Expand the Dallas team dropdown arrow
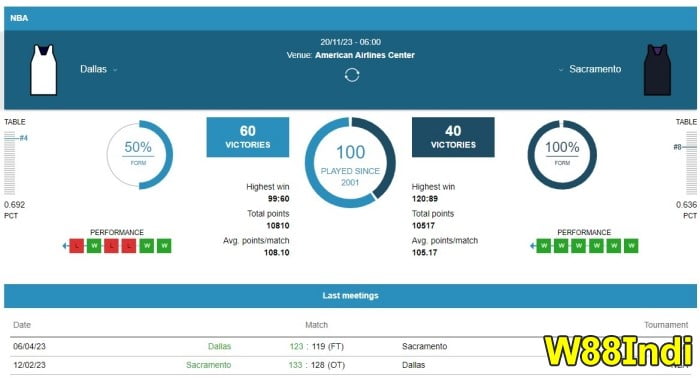Viewport: 700px width, 378px height. pos(115,70)
